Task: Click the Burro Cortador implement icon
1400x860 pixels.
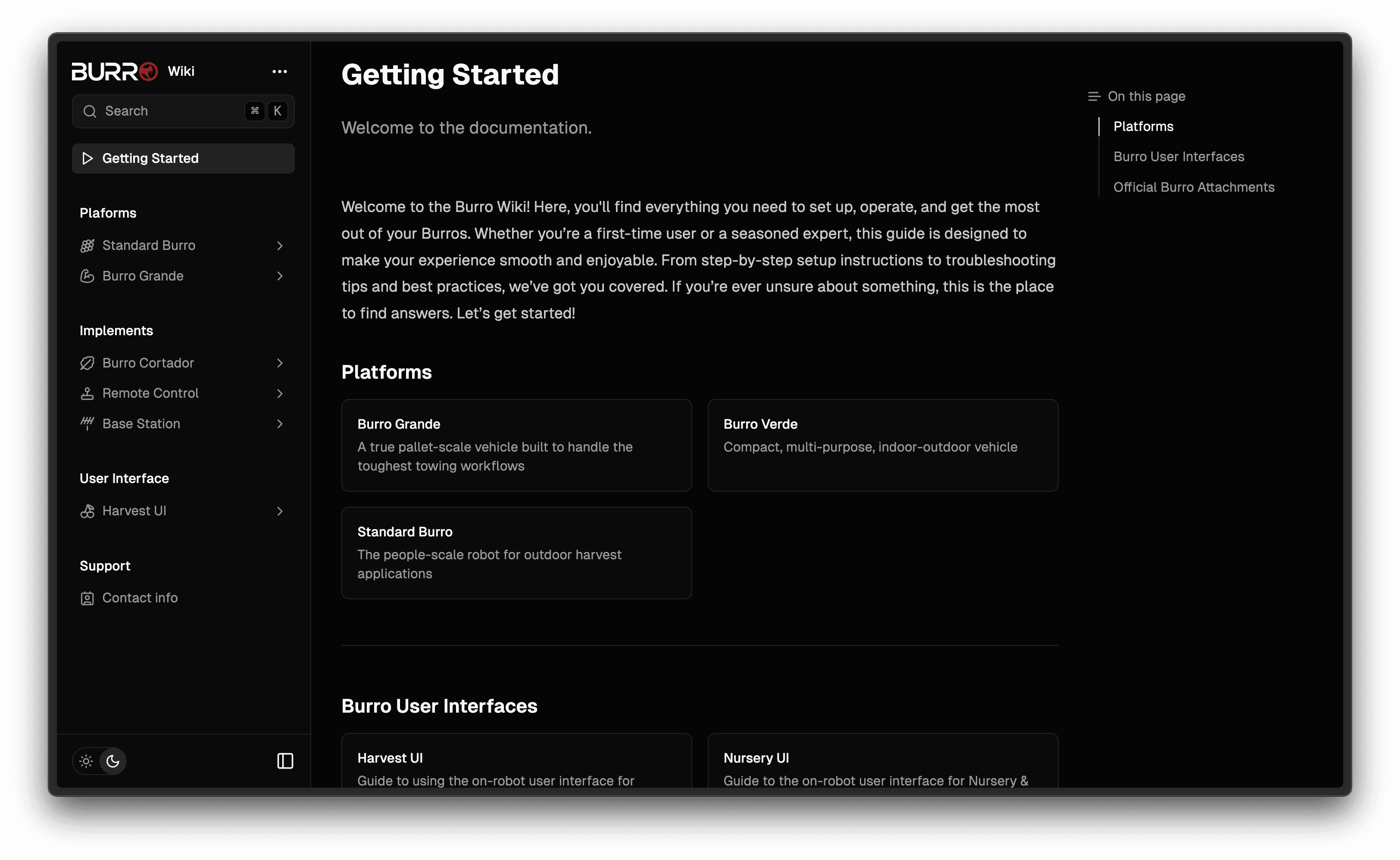Action: 87,362
